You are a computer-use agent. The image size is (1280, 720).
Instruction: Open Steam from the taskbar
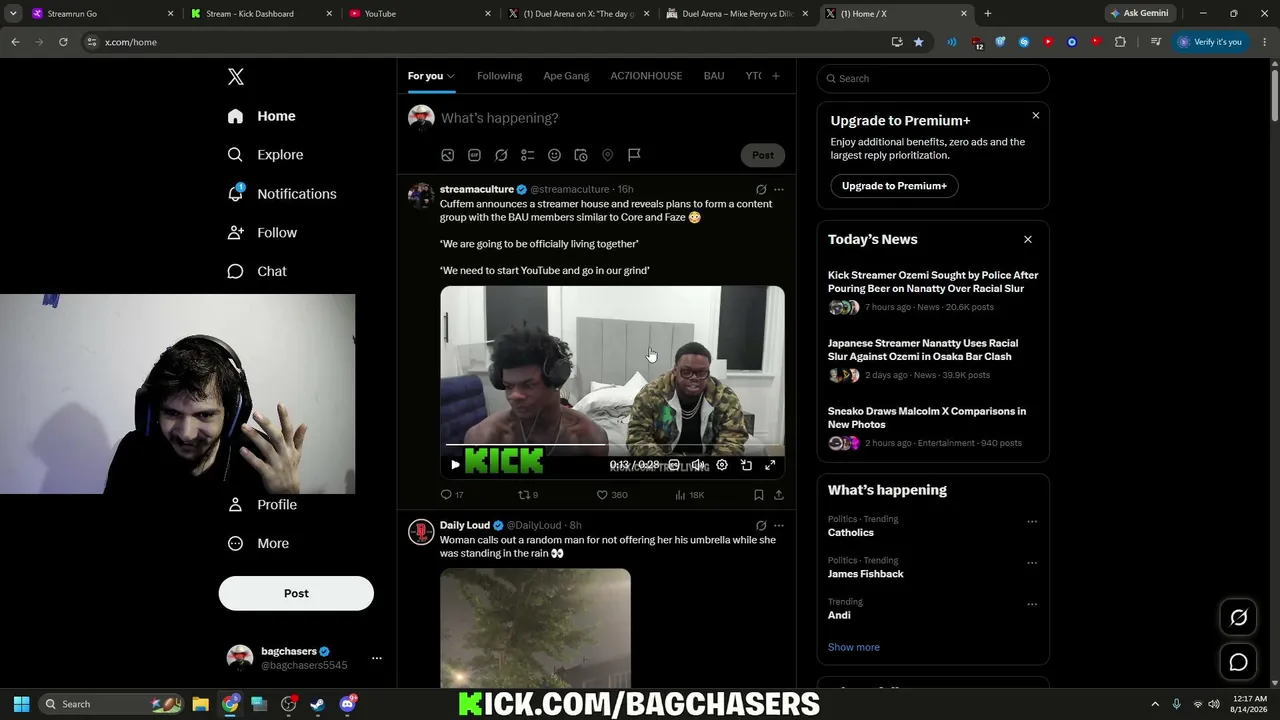(318, 704)
